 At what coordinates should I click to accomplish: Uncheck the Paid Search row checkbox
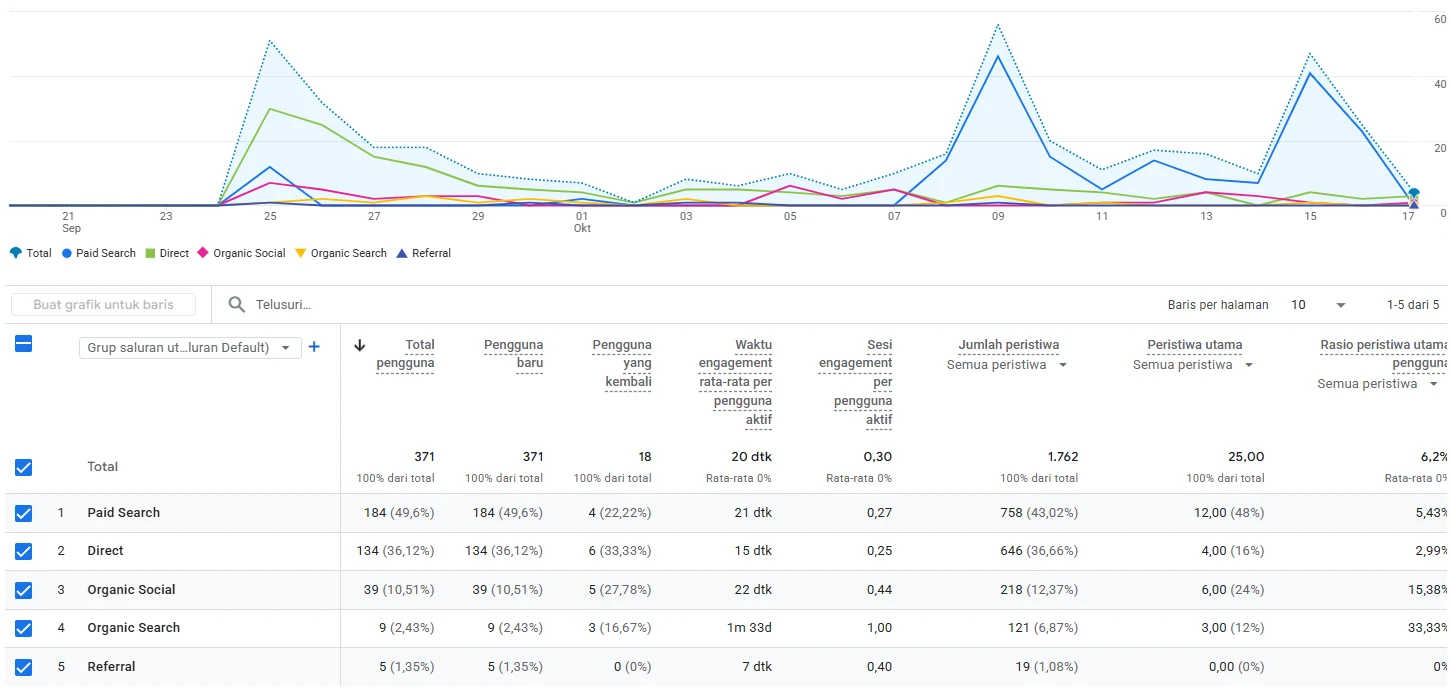[x=23, y=513]
